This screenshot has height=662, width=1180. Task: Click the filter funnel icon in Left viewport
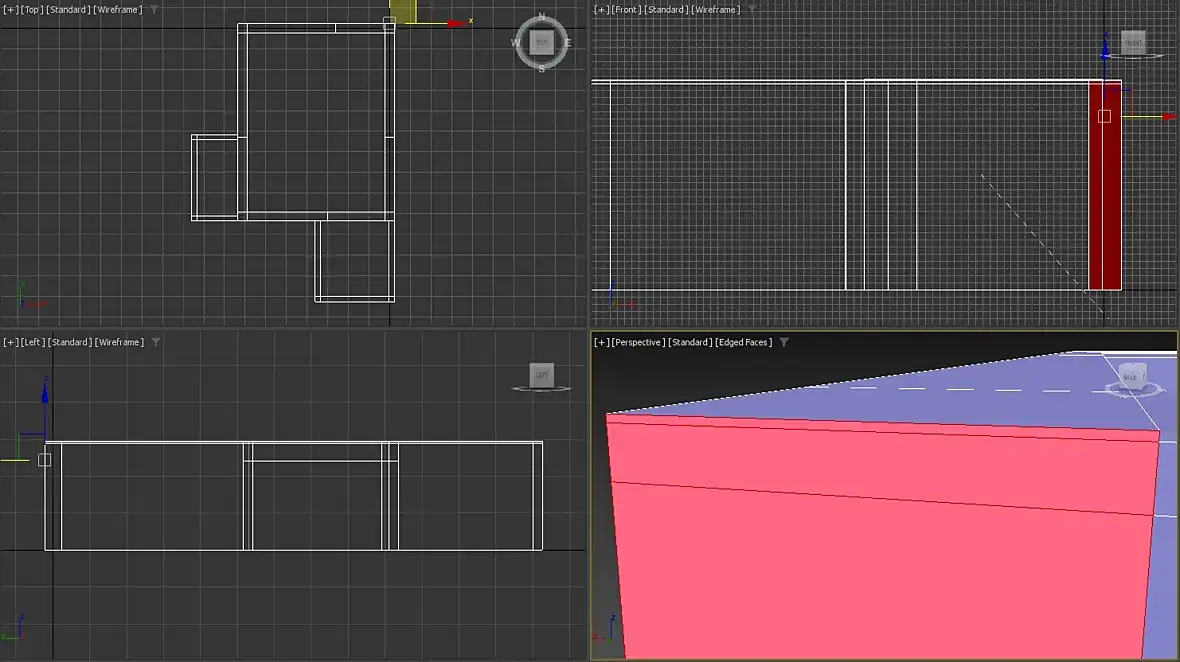pyautogui.click(x=156, y=342)
